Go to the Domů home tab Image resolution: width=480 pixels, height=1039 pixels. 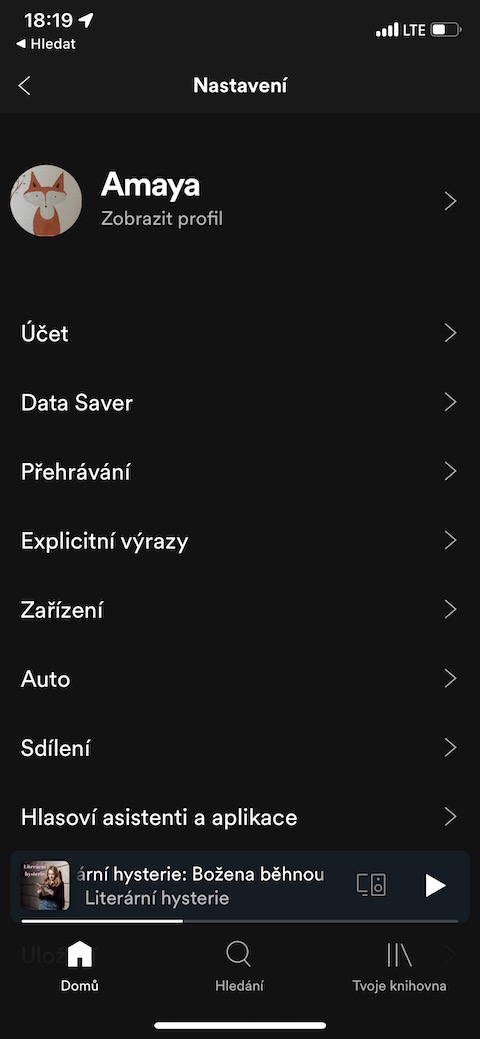pyautogui.click(x=80, y=965)
